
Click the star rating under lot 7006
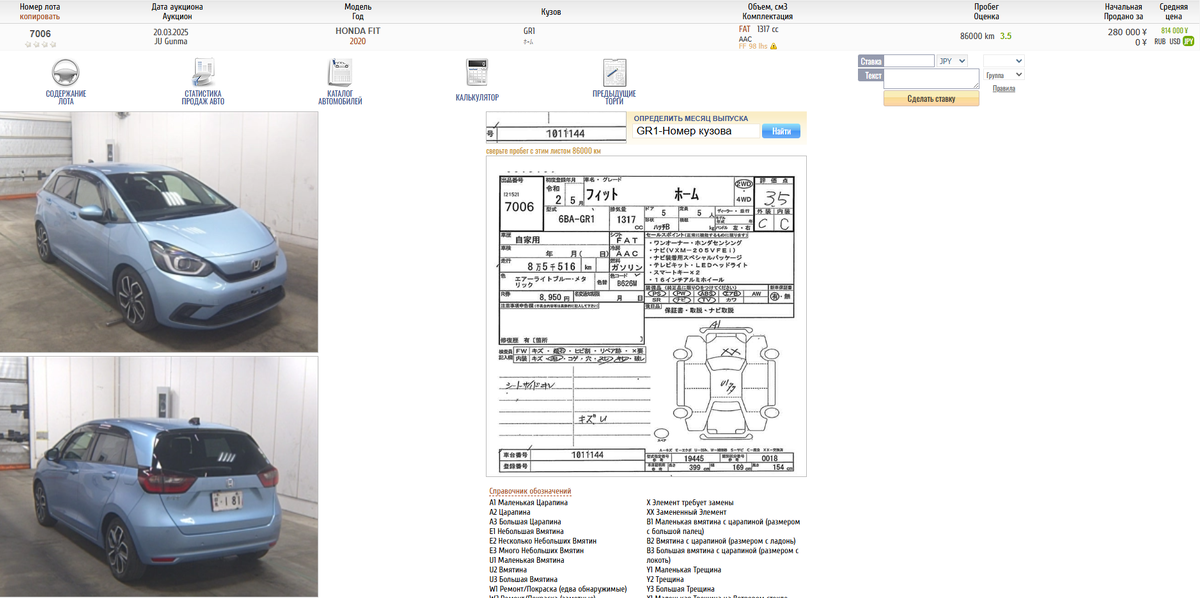pyautogui.click(x=40, y=45)
